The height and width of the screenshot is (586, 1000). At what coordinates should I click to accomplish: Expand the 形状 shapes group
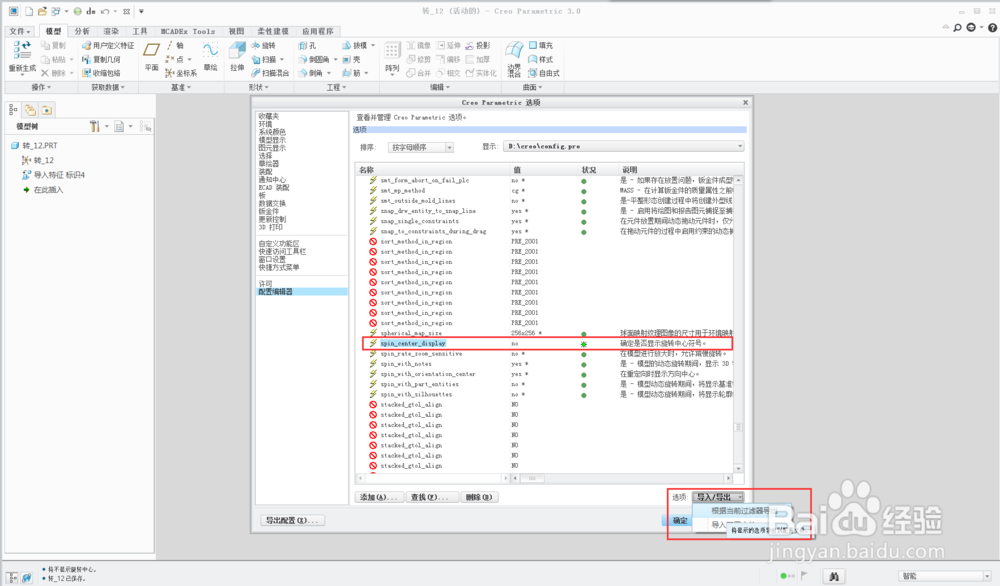(258, 87)
